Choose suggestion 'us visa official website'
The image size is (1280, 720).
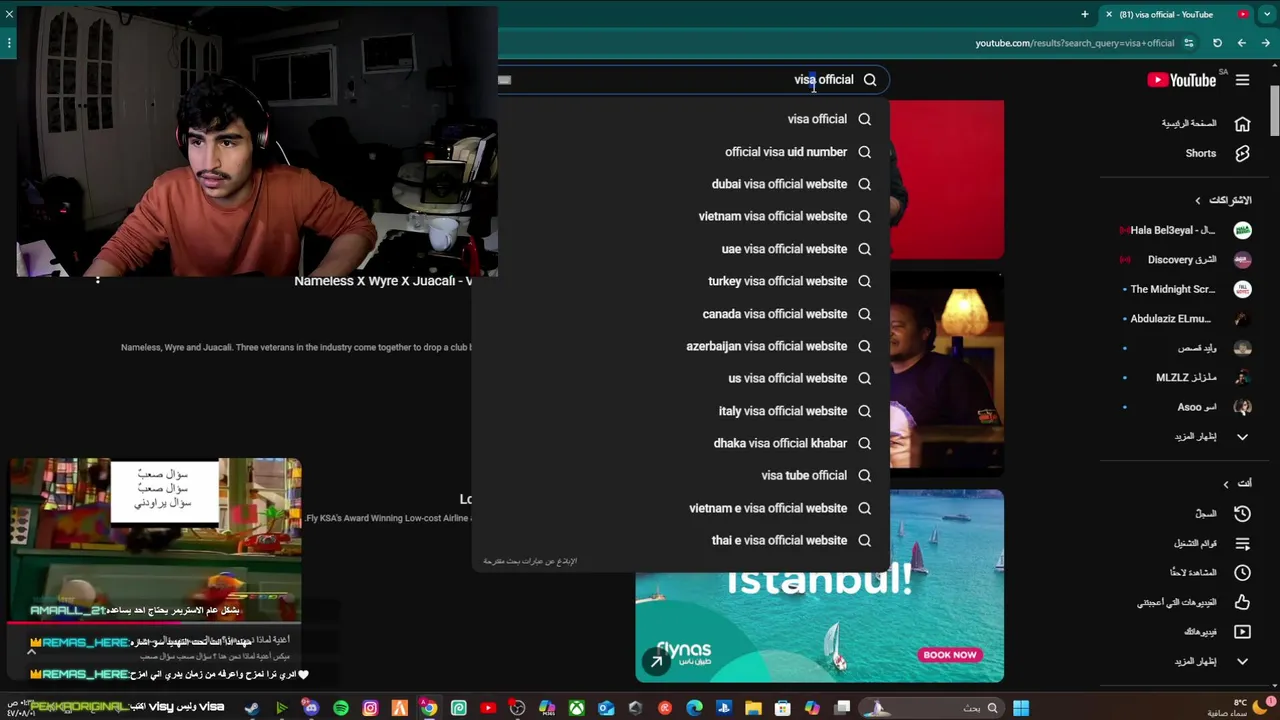click(x=680, y=378)
